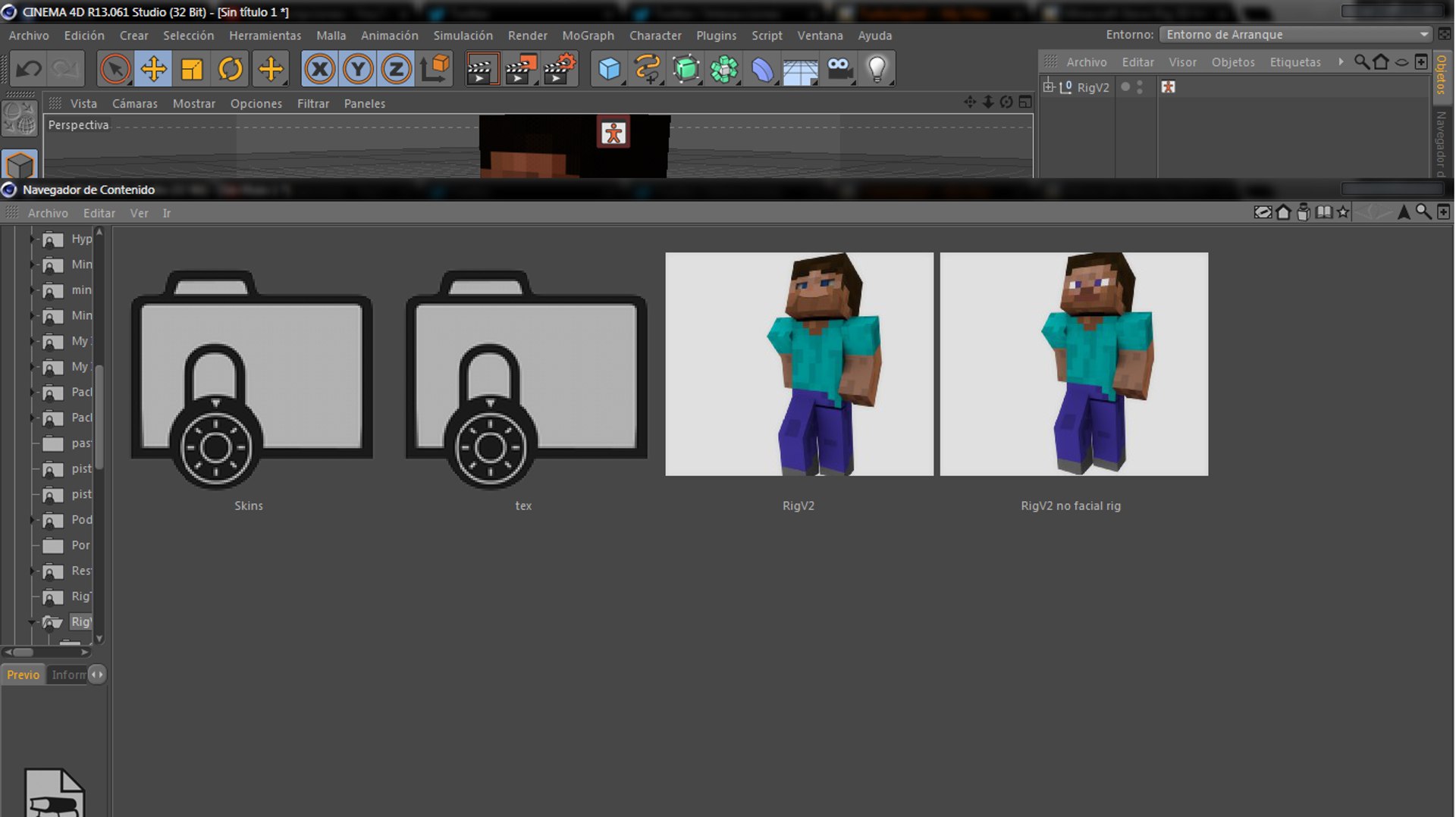Add a Light object

pyautogui.click(x=877, y=69)
